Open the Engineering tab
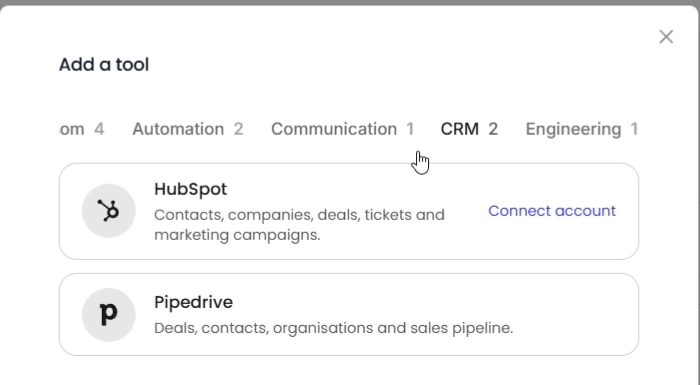 tap(582, 129)
